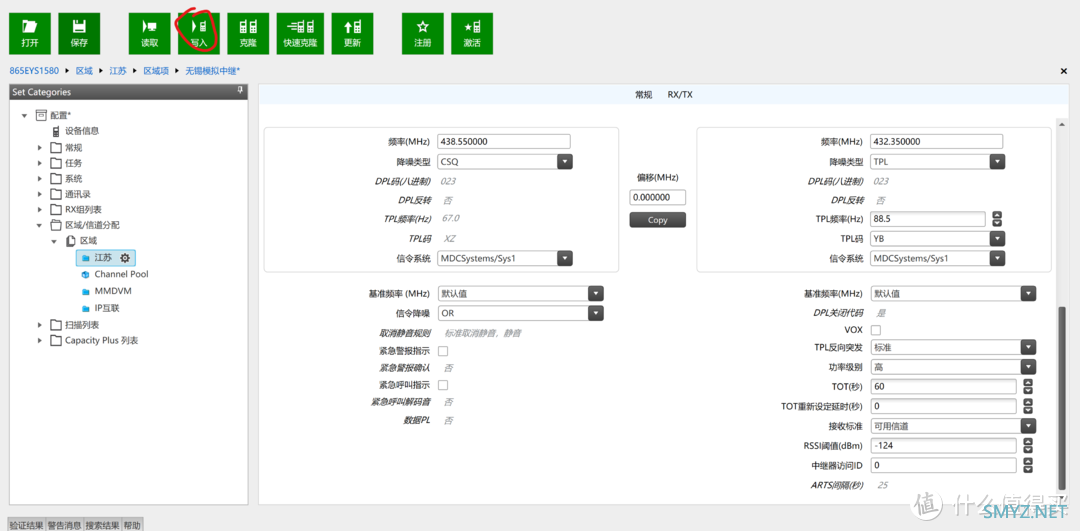The width and height of the screenshot is (1080, 531).
Task: Collapse the 区域/信道分配 folder
Action: click(40, 225)
